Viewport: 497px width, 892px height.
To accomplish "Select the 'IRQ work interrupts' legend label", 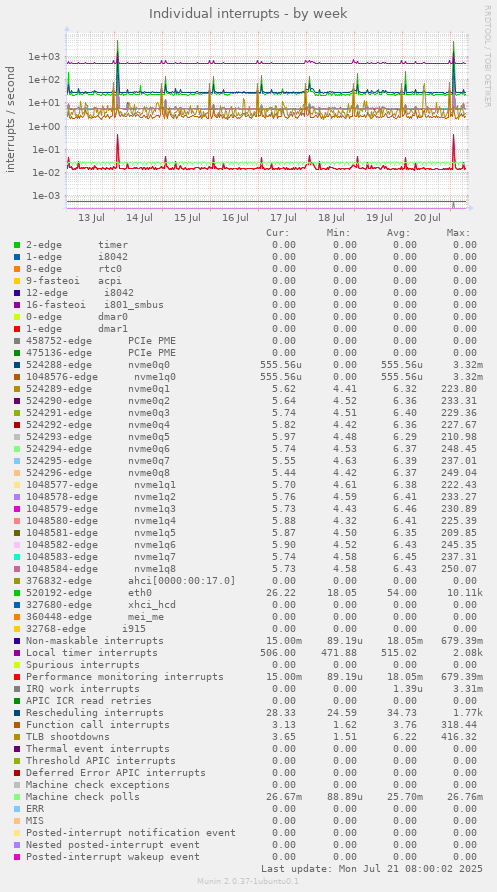I will click(83, 688).
